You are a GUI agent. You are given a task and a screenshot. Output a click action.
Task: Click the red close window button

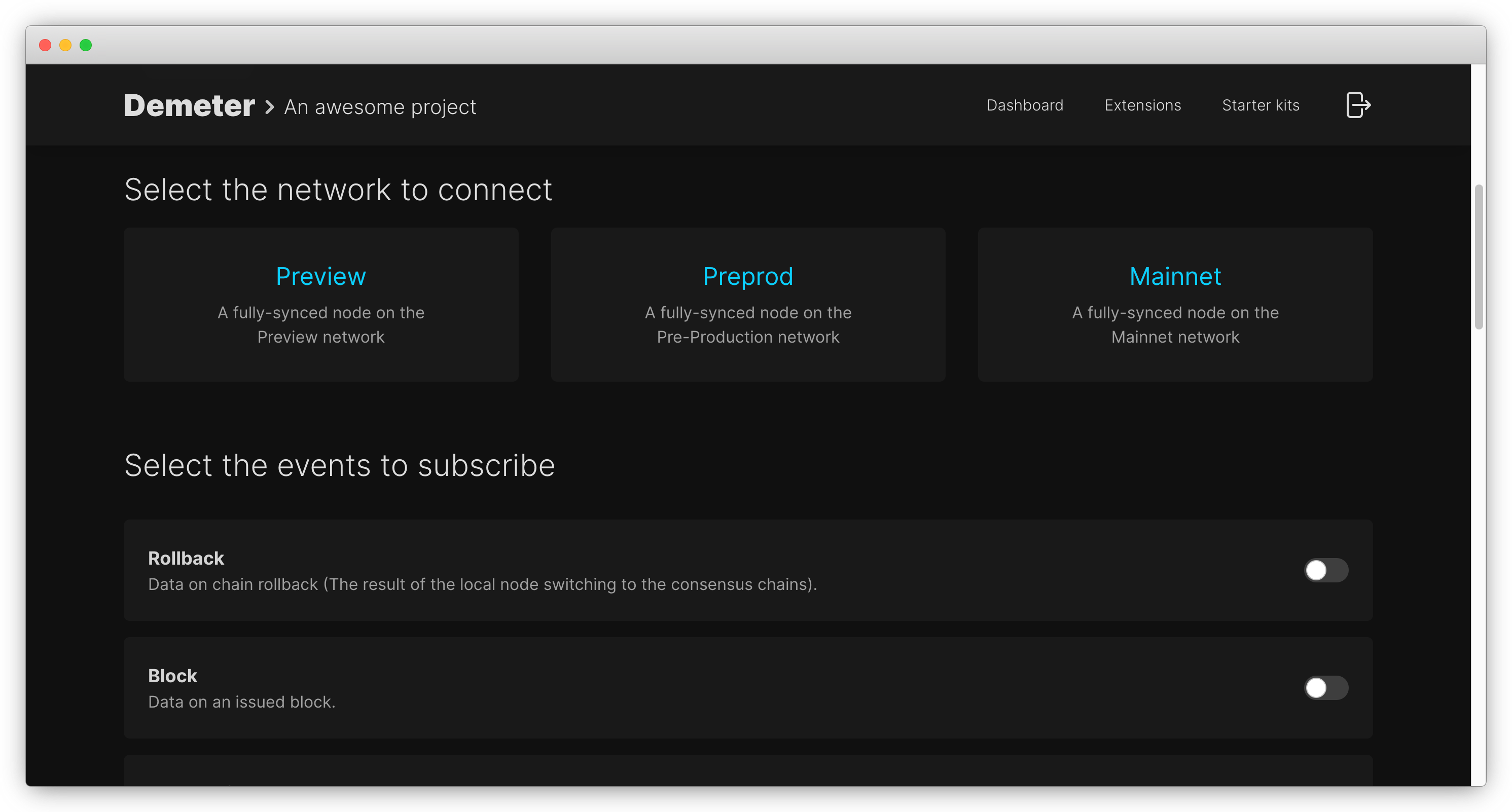(x=45, y=45)
